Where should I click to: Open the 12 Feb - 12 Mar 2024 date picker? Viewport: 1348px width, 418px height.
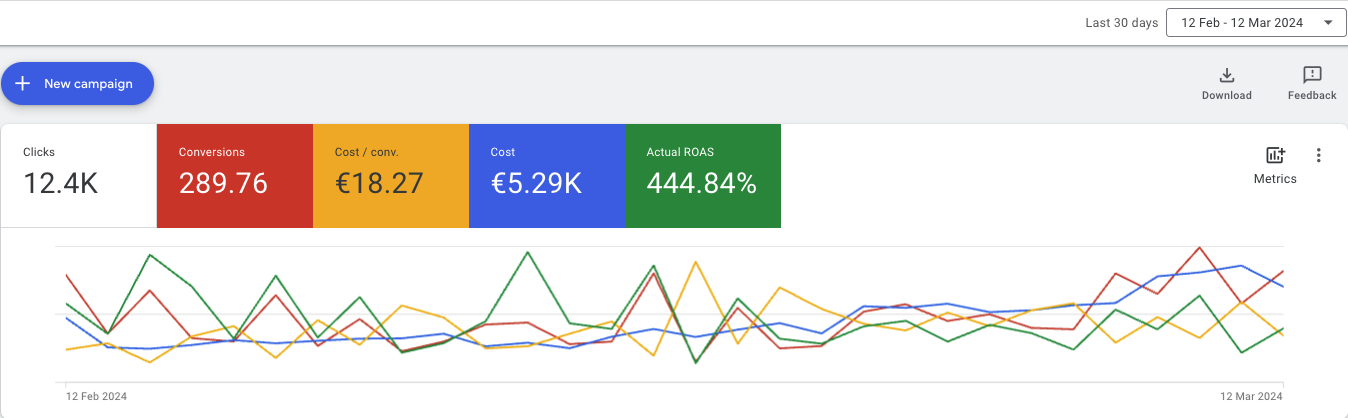(1243, 22)
